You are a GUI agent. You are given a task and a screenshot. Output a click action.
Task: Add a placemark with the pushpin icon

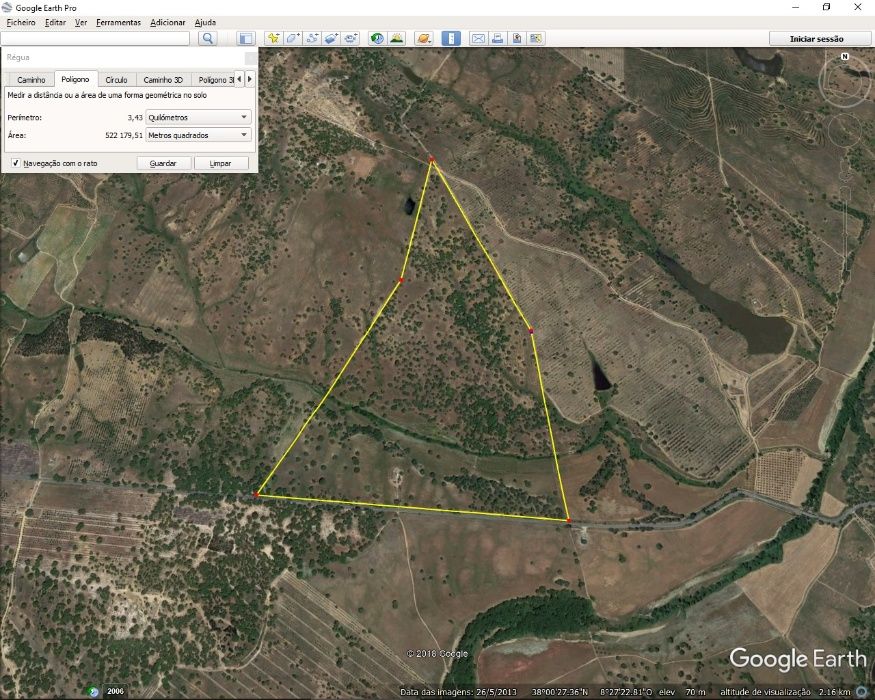click(273, 39)
